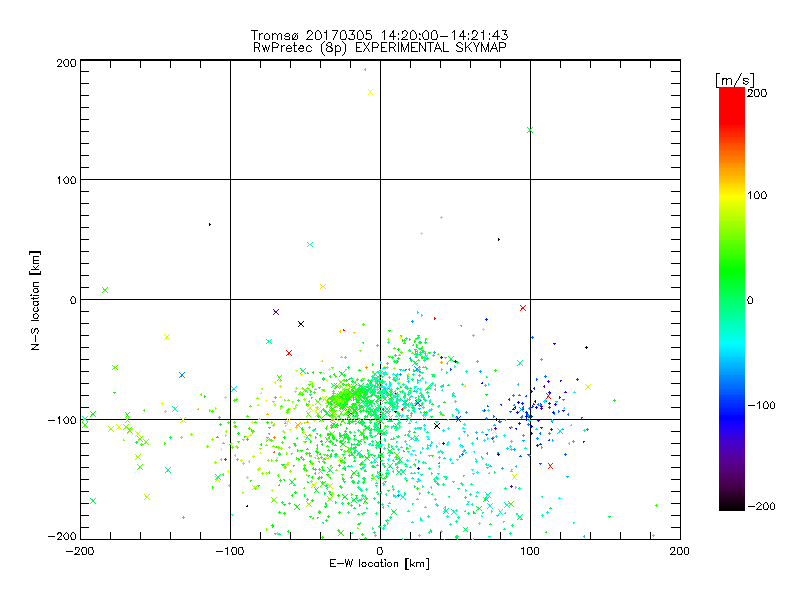
Task: Click the green X marker at top right
Action: [x=530, y=130]
